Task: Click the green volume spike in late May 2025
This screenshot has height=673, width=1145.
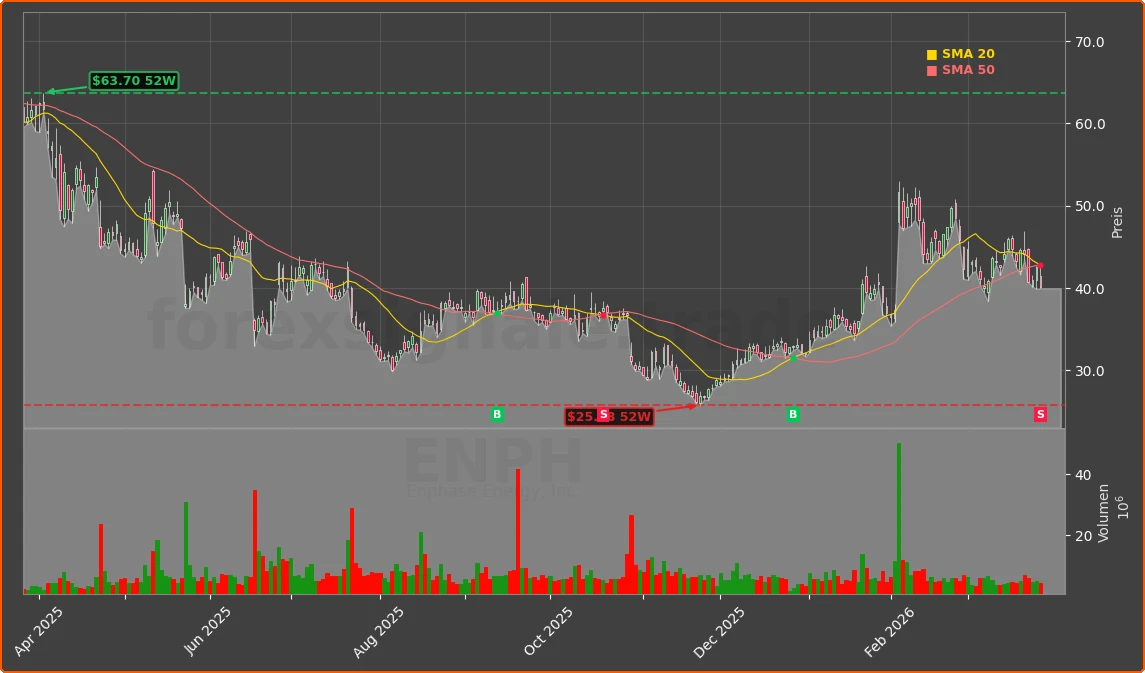Action: (186, 548)
